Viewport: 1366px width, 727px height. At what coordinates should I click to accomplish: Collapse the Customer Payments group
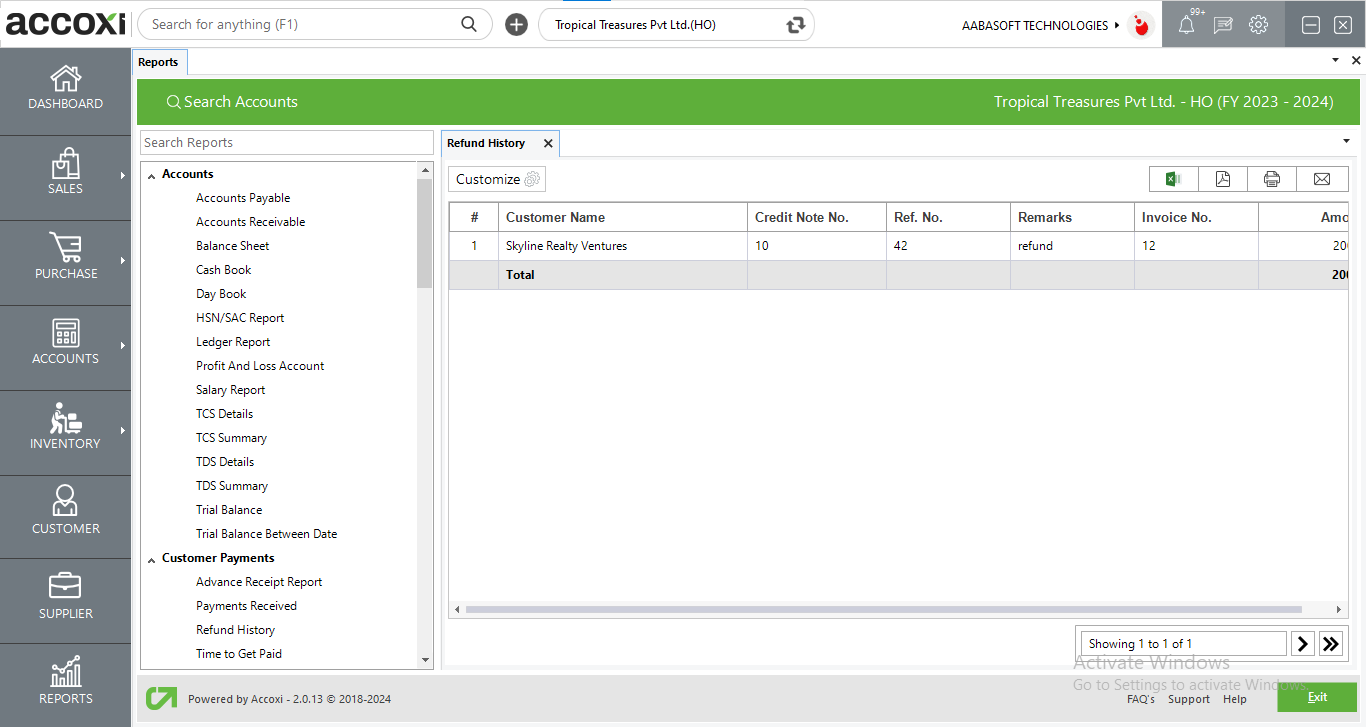point(152,559)
